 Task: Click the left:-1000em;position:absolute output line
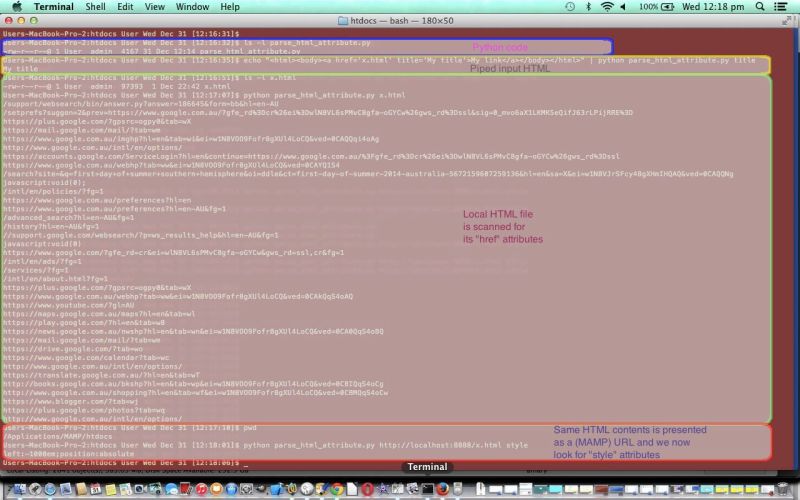pyautogui.click(x=68, y=454)
